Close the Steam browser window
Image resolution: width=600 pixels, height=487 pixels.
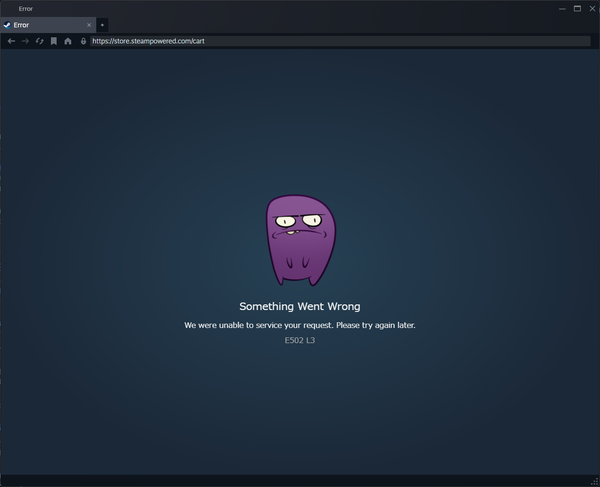pyautogui.click(x=592, y=8)
